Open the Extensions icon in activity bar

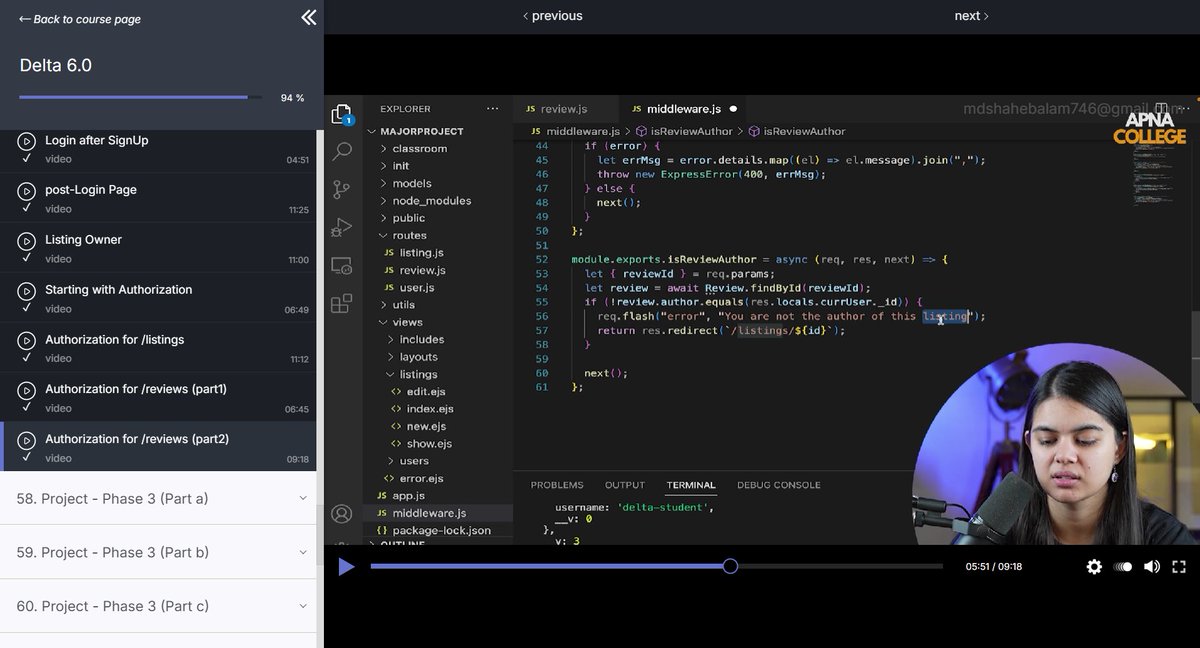click(x=342, y=303)
